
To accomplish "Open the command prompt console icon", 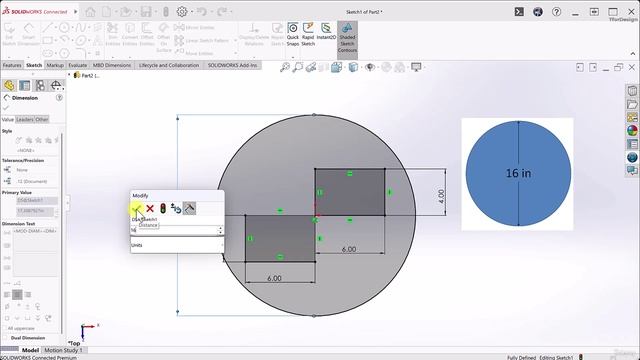I will [x=519, y=12].
